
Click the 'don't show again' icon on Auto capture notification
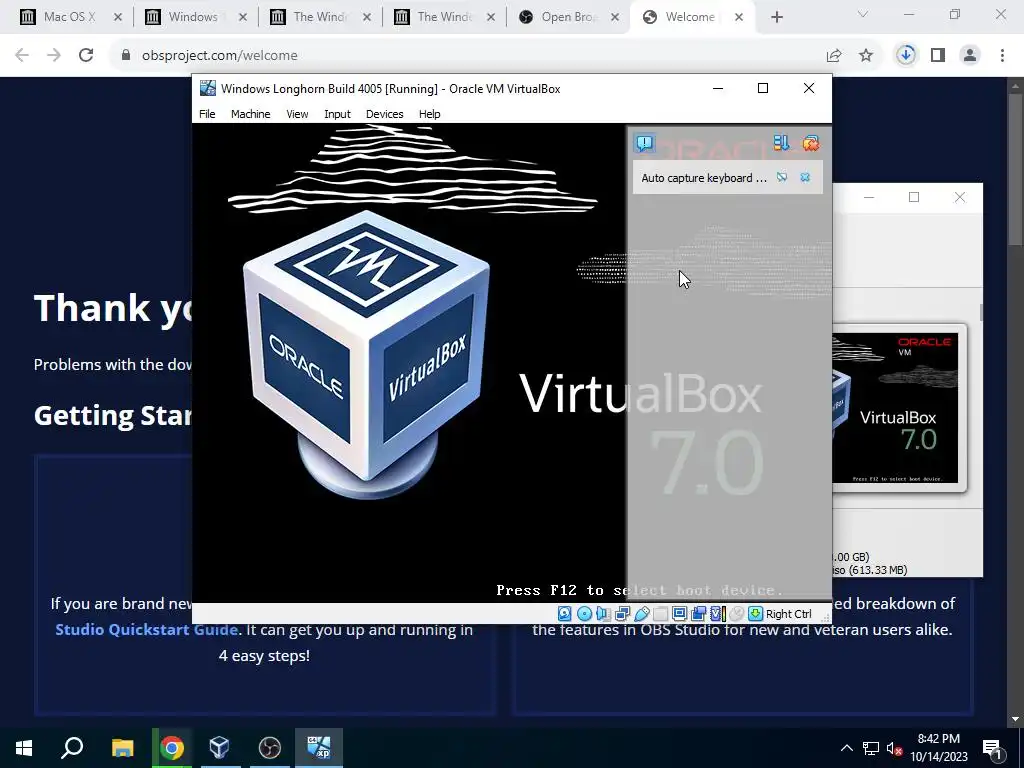782,178
